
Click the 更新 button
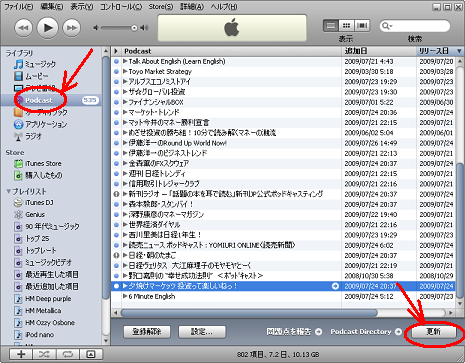point(434,332)
